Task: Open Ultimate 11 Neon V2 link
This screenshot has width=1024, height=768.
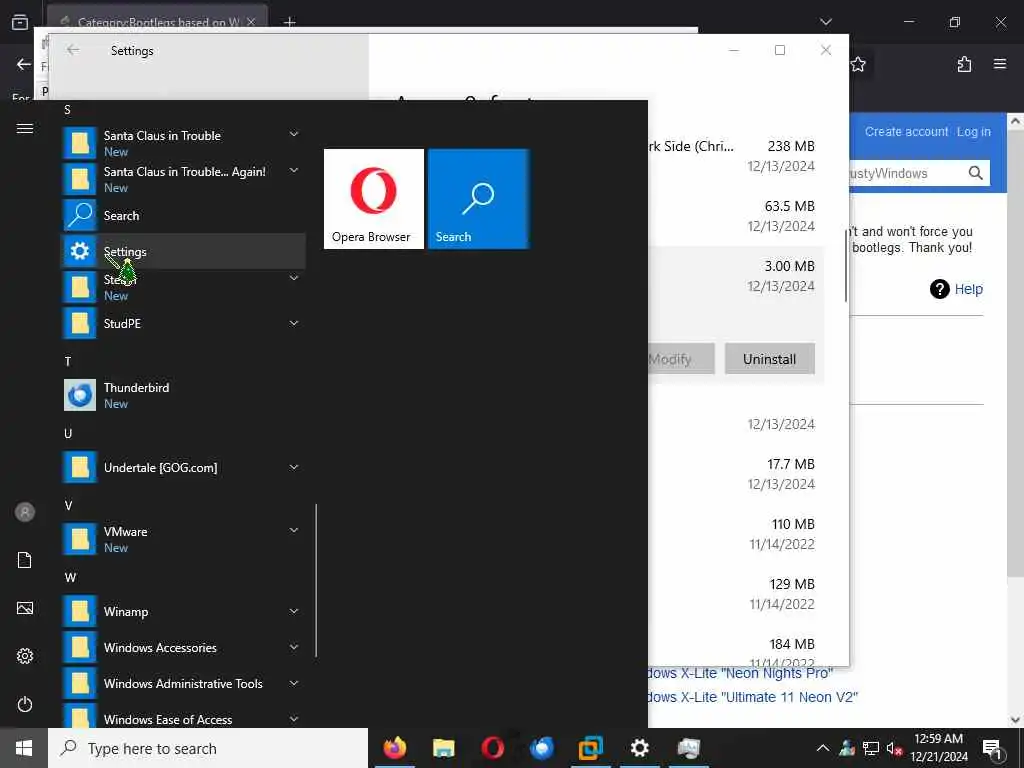Action: [x=752, y=697]
